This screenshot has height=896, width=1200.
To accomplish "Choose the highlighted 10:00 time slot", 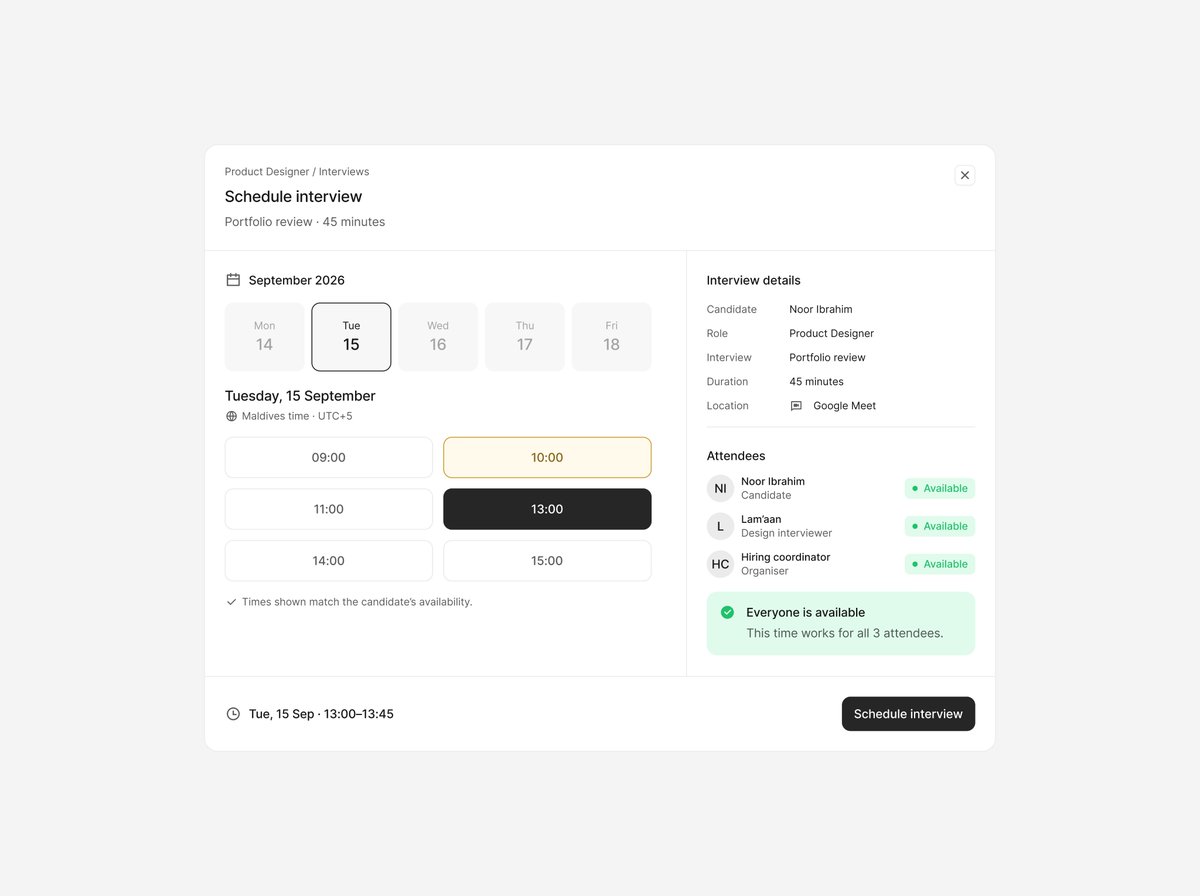I will coord(547,457).
